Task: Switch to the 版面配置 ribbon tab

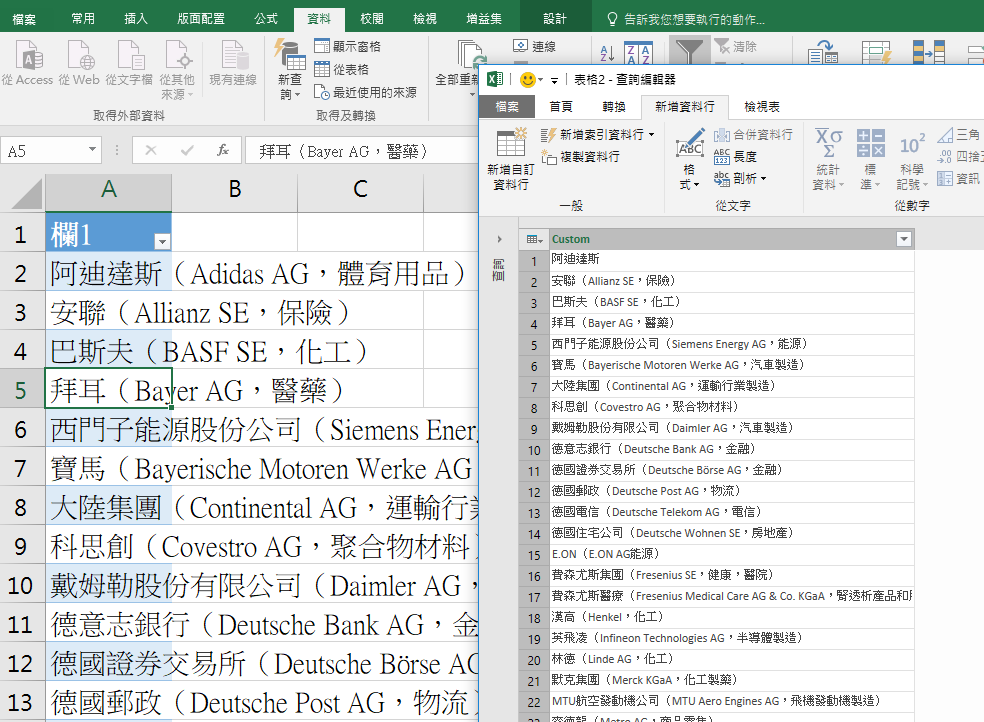Action: (x=201, y=19)
